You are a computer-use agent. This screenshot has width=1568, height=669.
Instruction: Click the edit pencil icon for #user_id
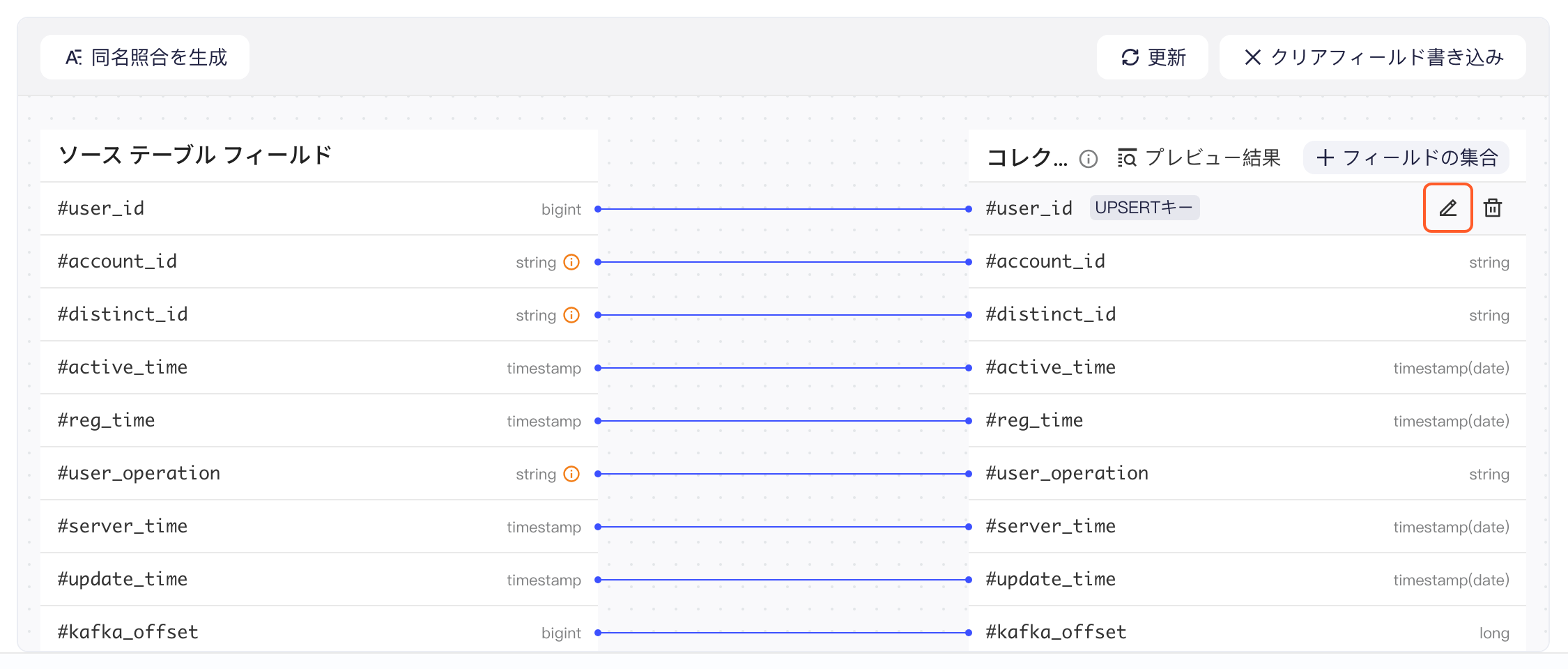(x=1447, y=208)
